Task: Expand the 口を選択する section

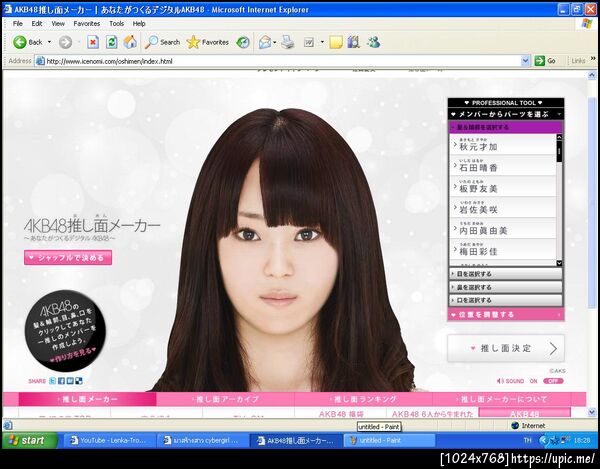Action: tap(505, 300)
